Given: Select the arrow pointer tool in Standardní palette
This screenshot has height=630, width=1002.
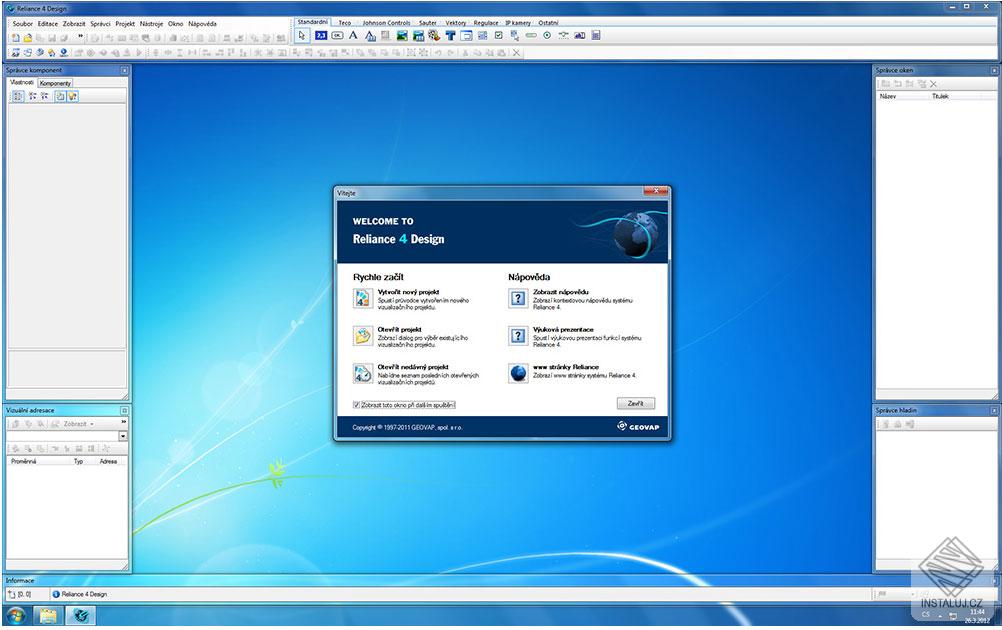Looking at the screenshot, I should tap(302, 36).
